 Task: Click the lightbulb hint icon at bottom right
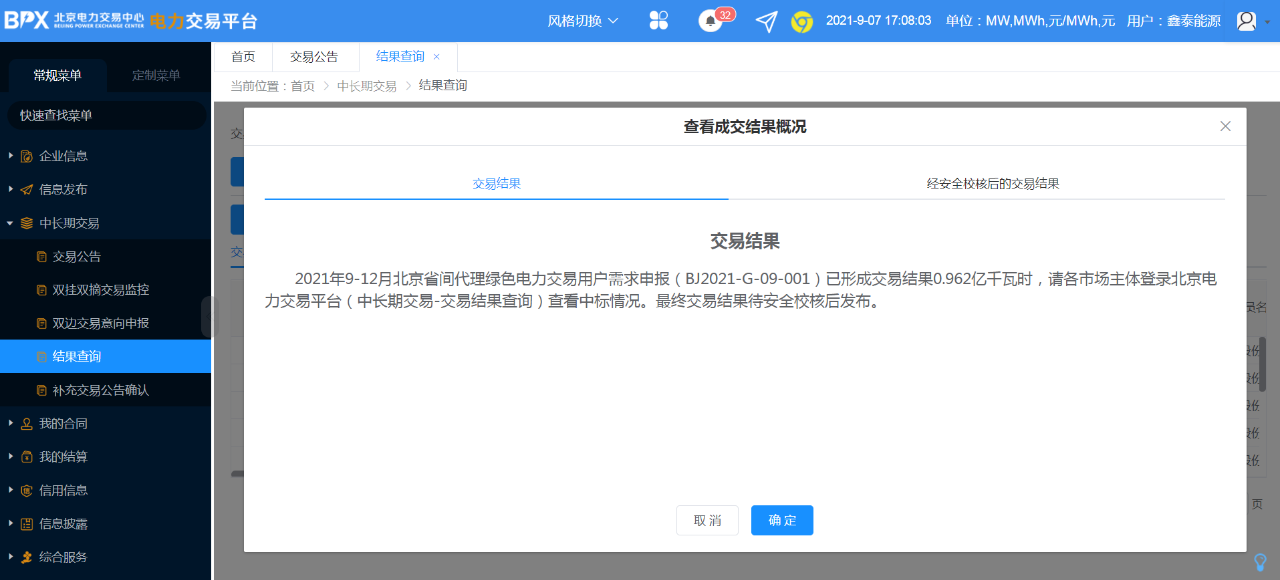(1260, 562)
